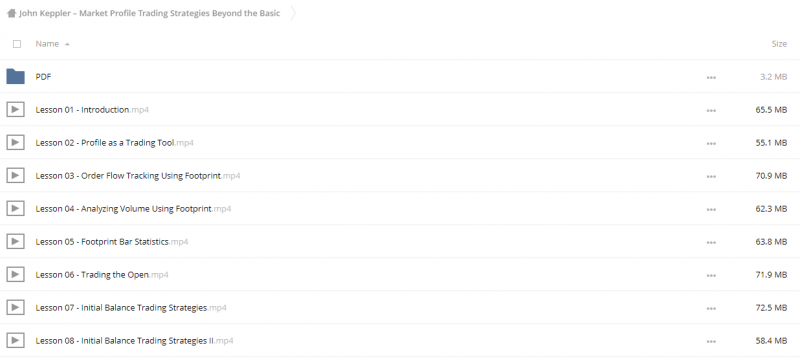
Task: Click the video icon for Lesson 03 Order Flow Tracking
Action: tap(15, 175)
